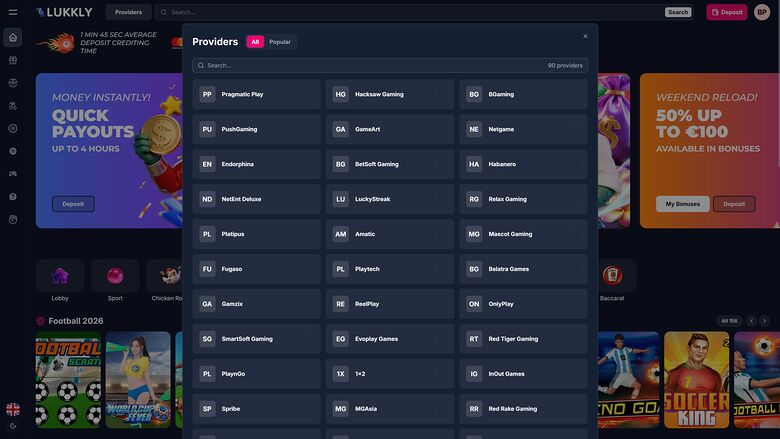Screen dimensions: 780x439
Task: Select Pragmatic Play provider
Action: 257,94
